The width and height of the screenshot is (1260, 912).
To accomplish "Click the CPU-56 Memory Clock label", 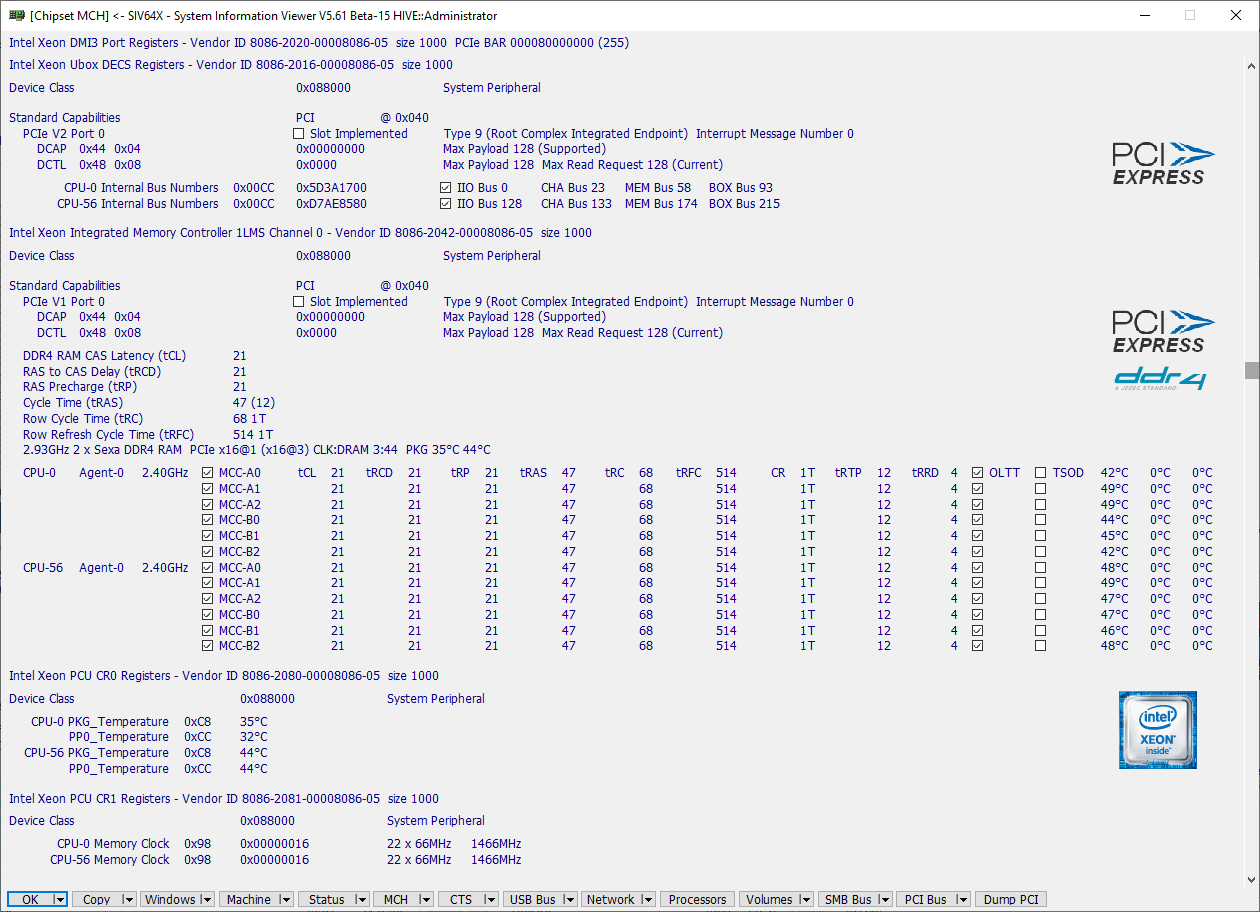I will [110, 860].
